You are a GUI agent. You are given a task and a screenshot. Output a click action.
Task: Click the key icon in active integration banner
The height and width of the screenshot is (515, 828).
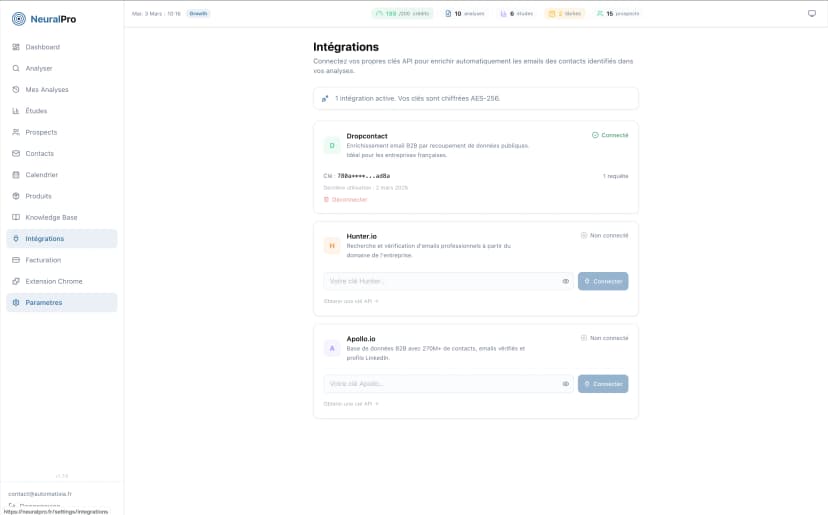pyautogui.click(x=325, y=98)
